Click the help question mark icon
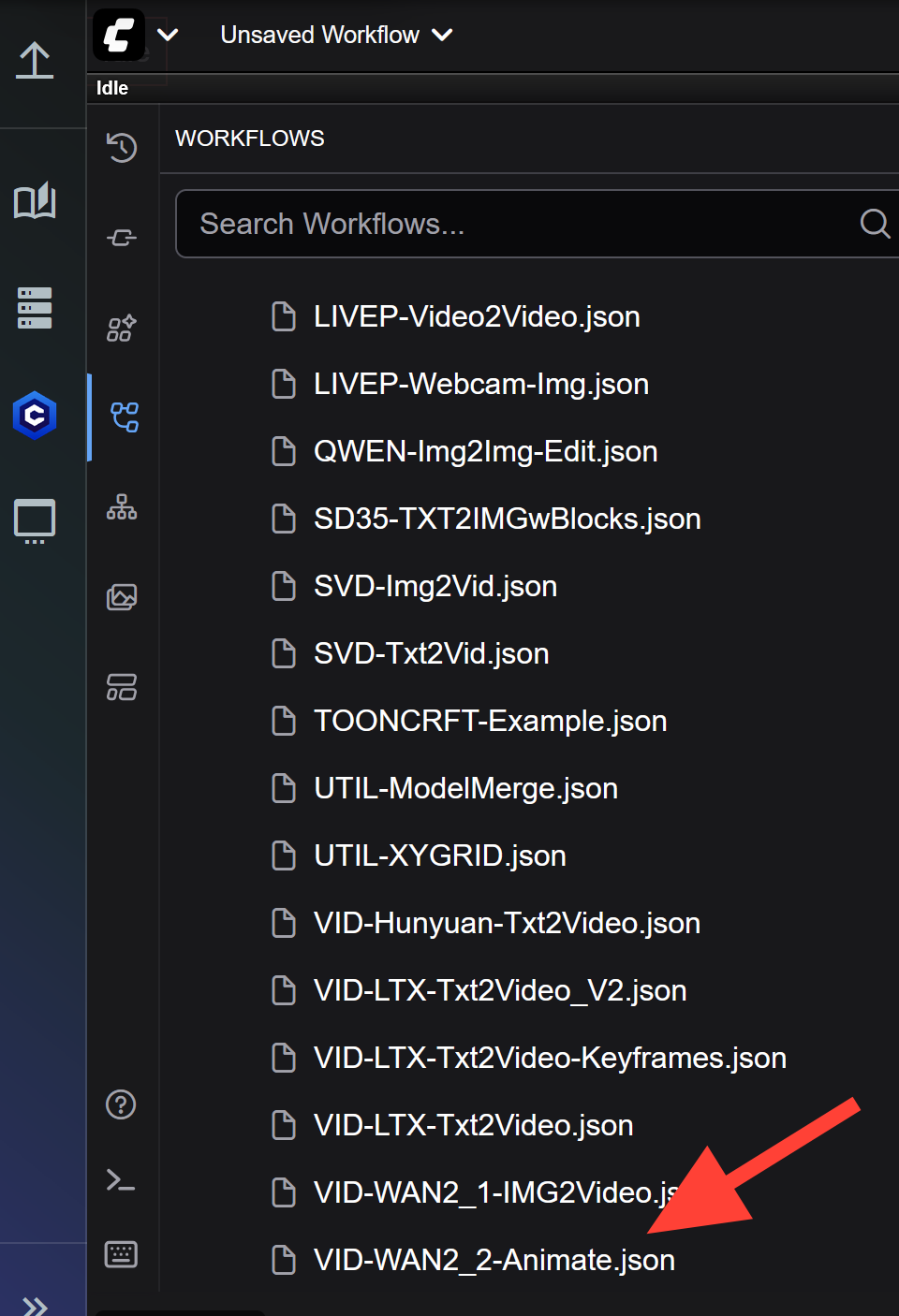This screenshot has height=1316, width=899. click(x=121, y=1105)
